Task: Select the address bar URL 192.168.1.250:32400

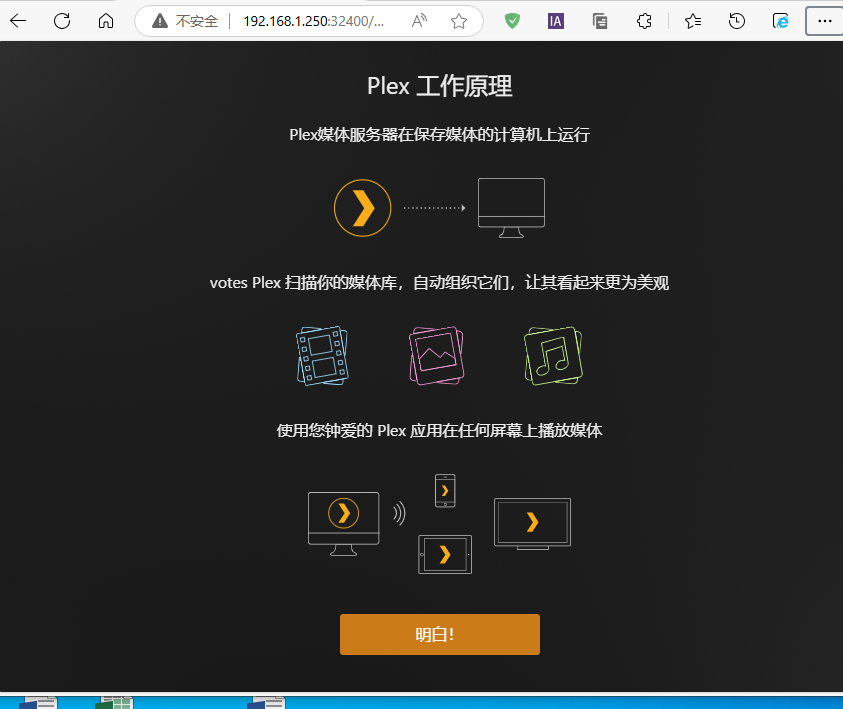Action: 313,21
